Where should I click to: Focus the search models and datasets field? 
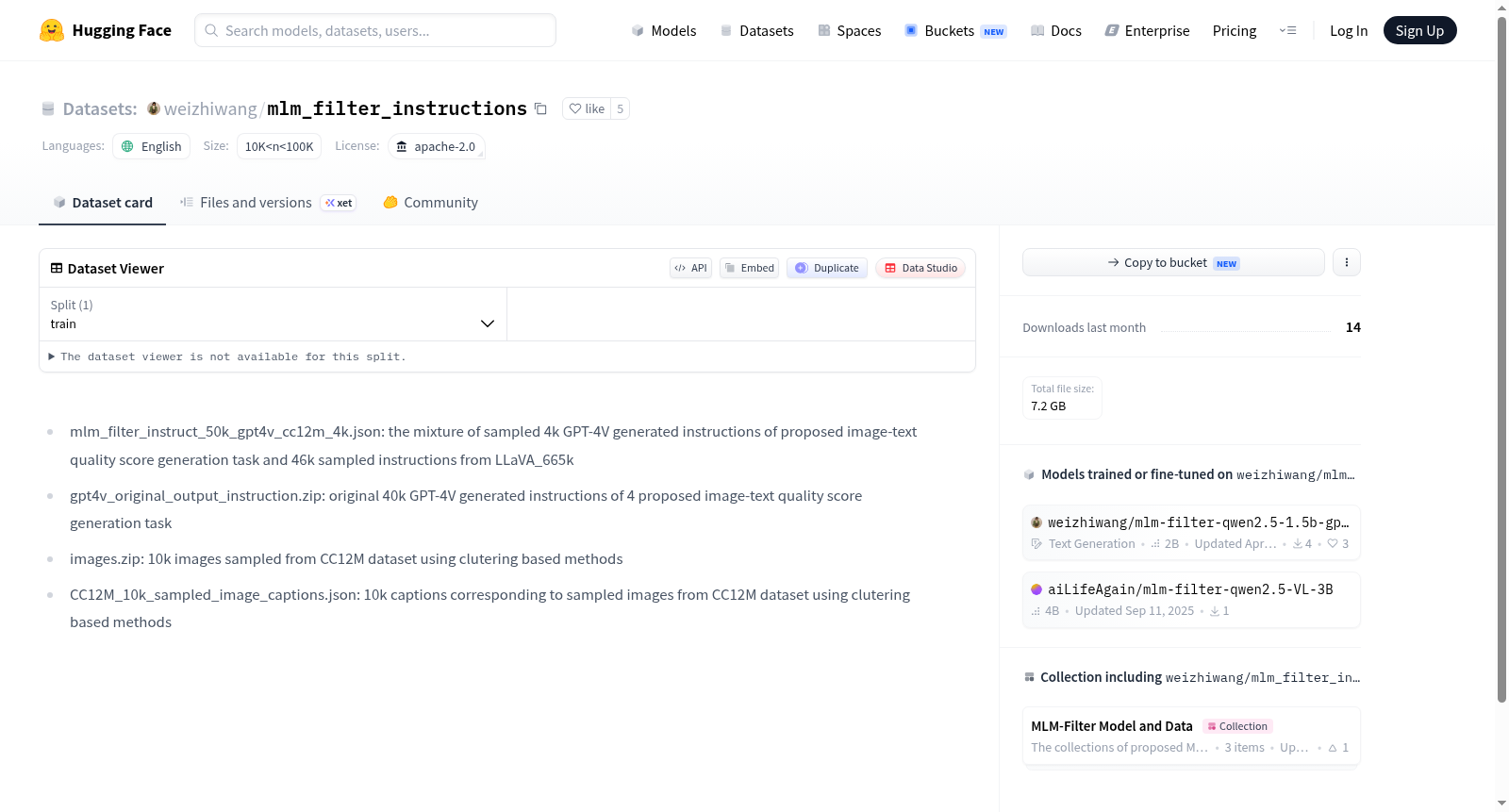375,30
